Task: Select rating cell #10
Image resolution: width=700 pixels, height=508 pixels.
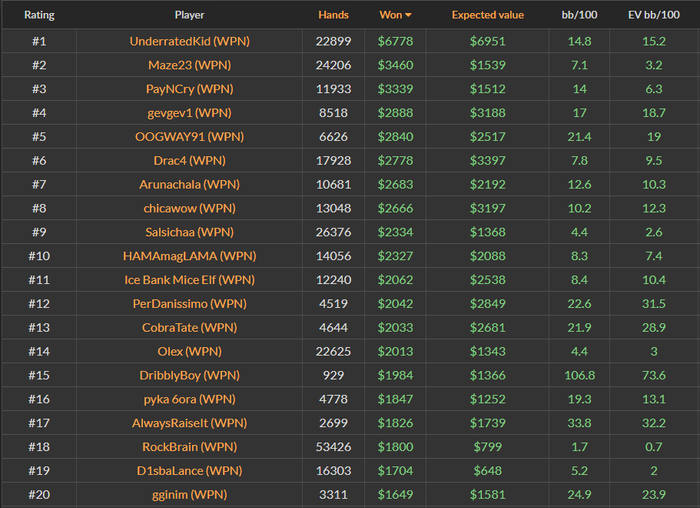Action: 39,256
